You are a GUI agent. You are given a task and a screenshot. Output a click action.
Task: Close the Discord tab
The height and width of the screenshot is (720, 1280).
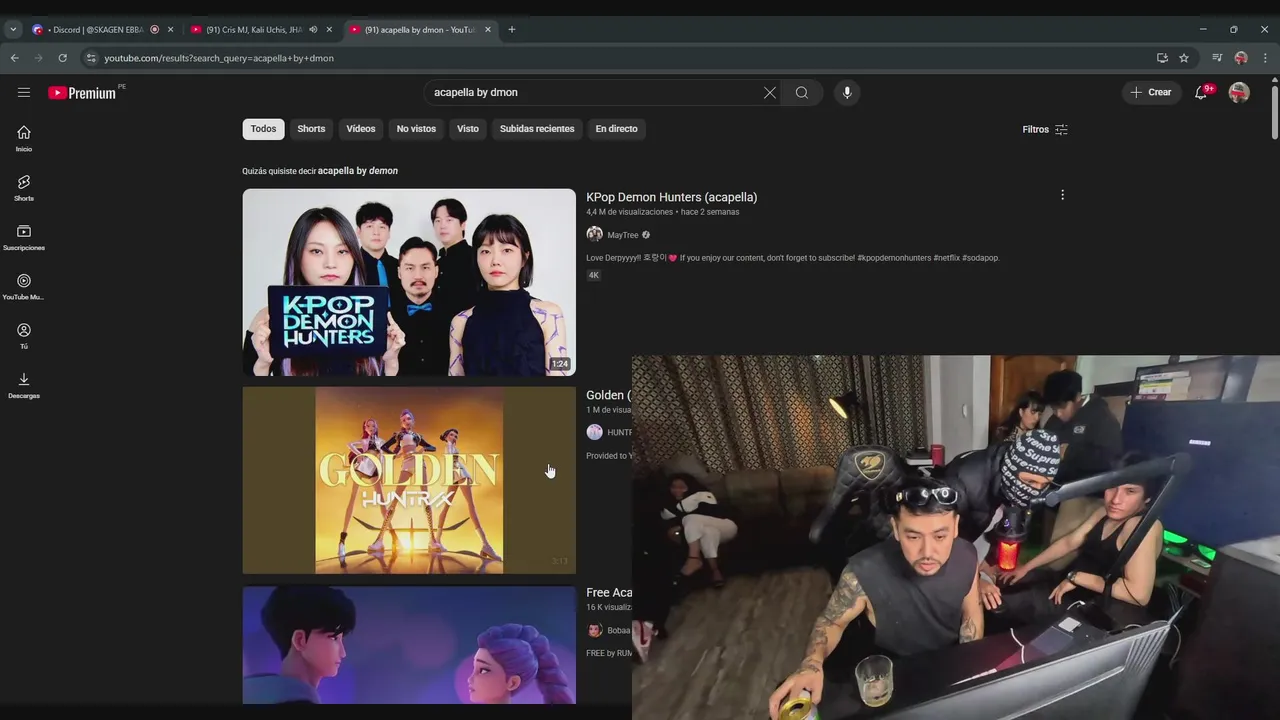(170, 30)
